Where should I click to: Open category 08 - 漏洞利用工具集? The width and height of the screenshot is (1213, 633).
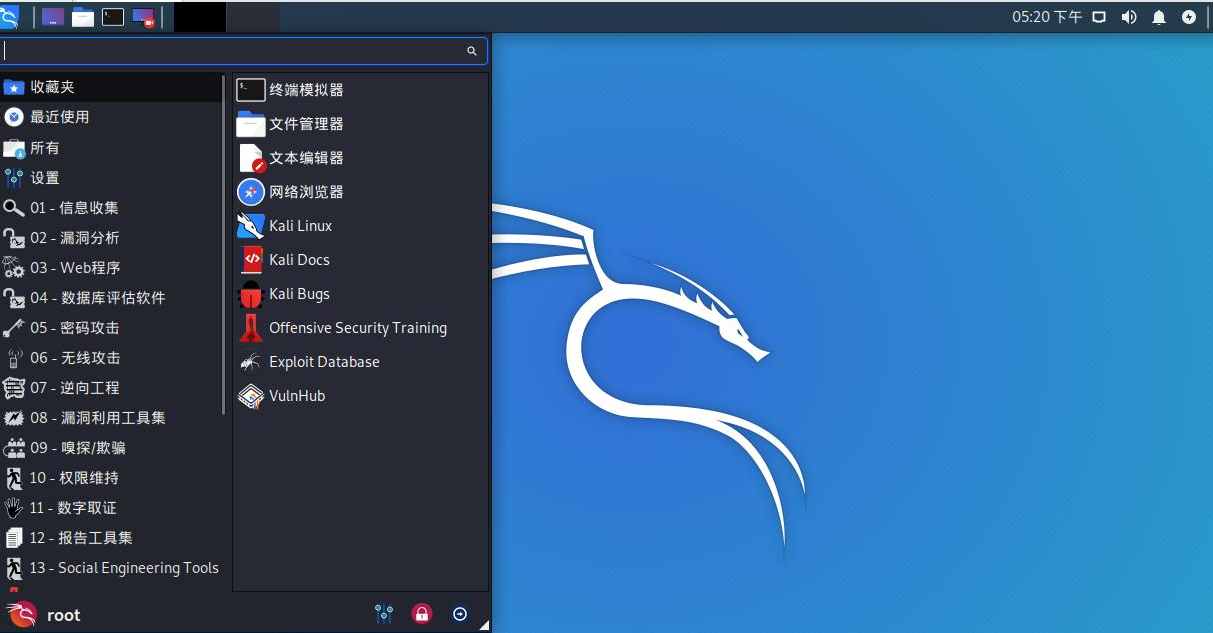point(113,417)
